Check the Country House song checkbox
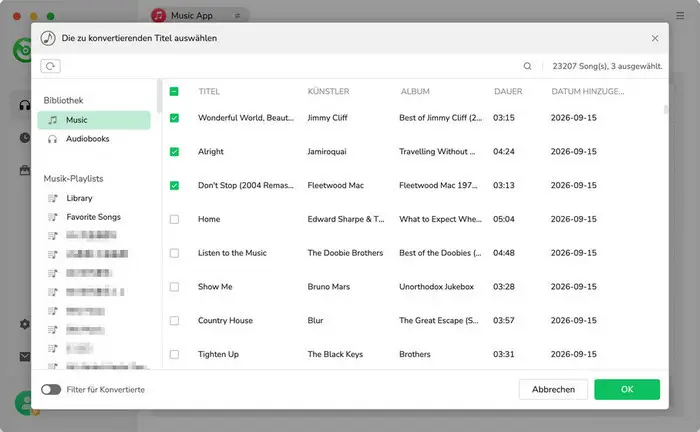The height and width of the screenshot is (432, 700). 174,320
